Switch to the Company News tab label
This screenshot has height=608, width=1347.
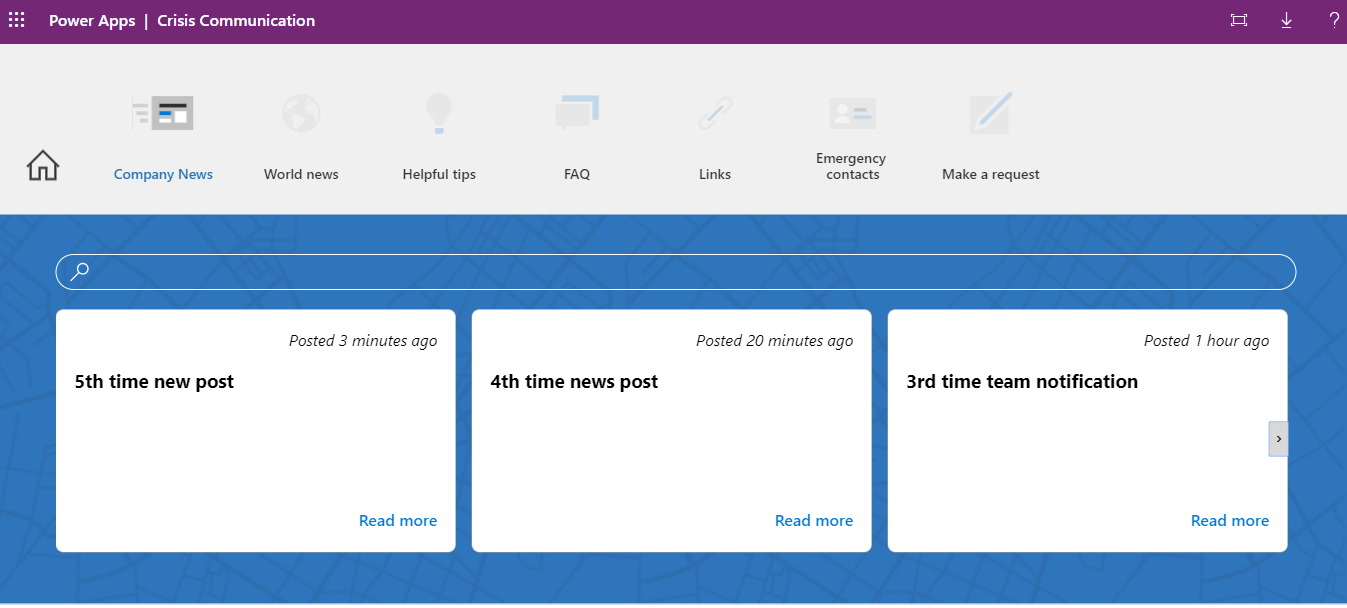tap(163, 174)
